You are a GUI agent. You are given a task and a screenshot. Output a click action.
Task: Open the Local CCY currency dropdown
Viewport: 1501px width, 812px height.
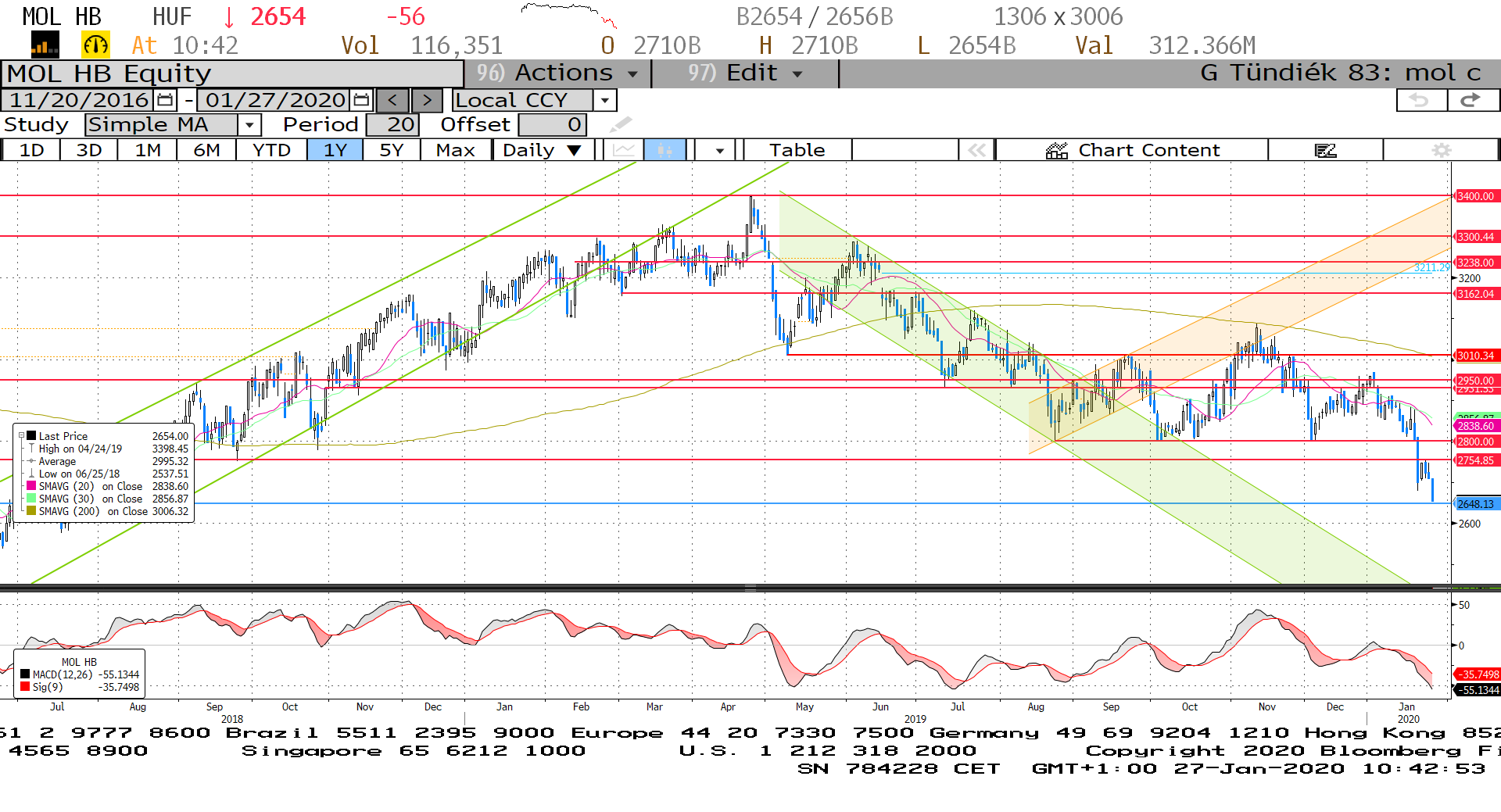(604, 100)
